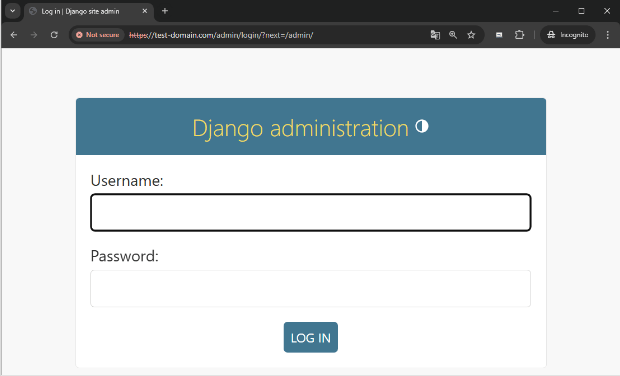Viewport: 620px width, 376px height.
Task: Close the Django site admin tab
Action: click(x=145, y=11)
